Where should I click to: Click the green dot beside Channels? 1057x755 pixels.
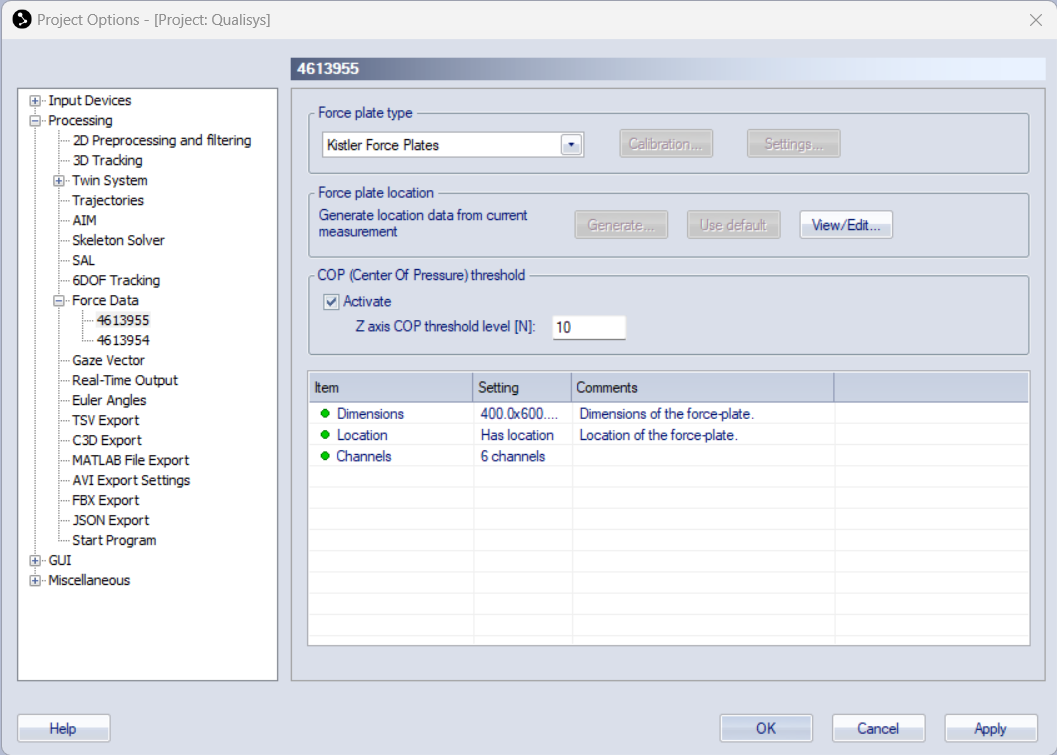point(325,457)
